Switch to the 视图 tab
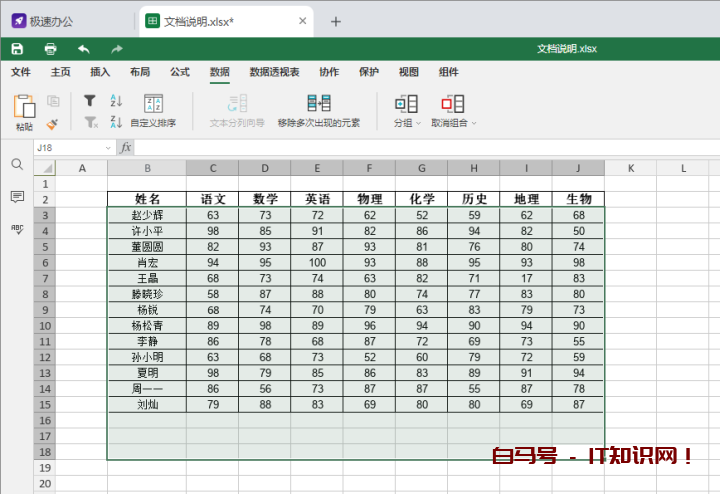The image size is (720, 494). click(x=409, y=72)
